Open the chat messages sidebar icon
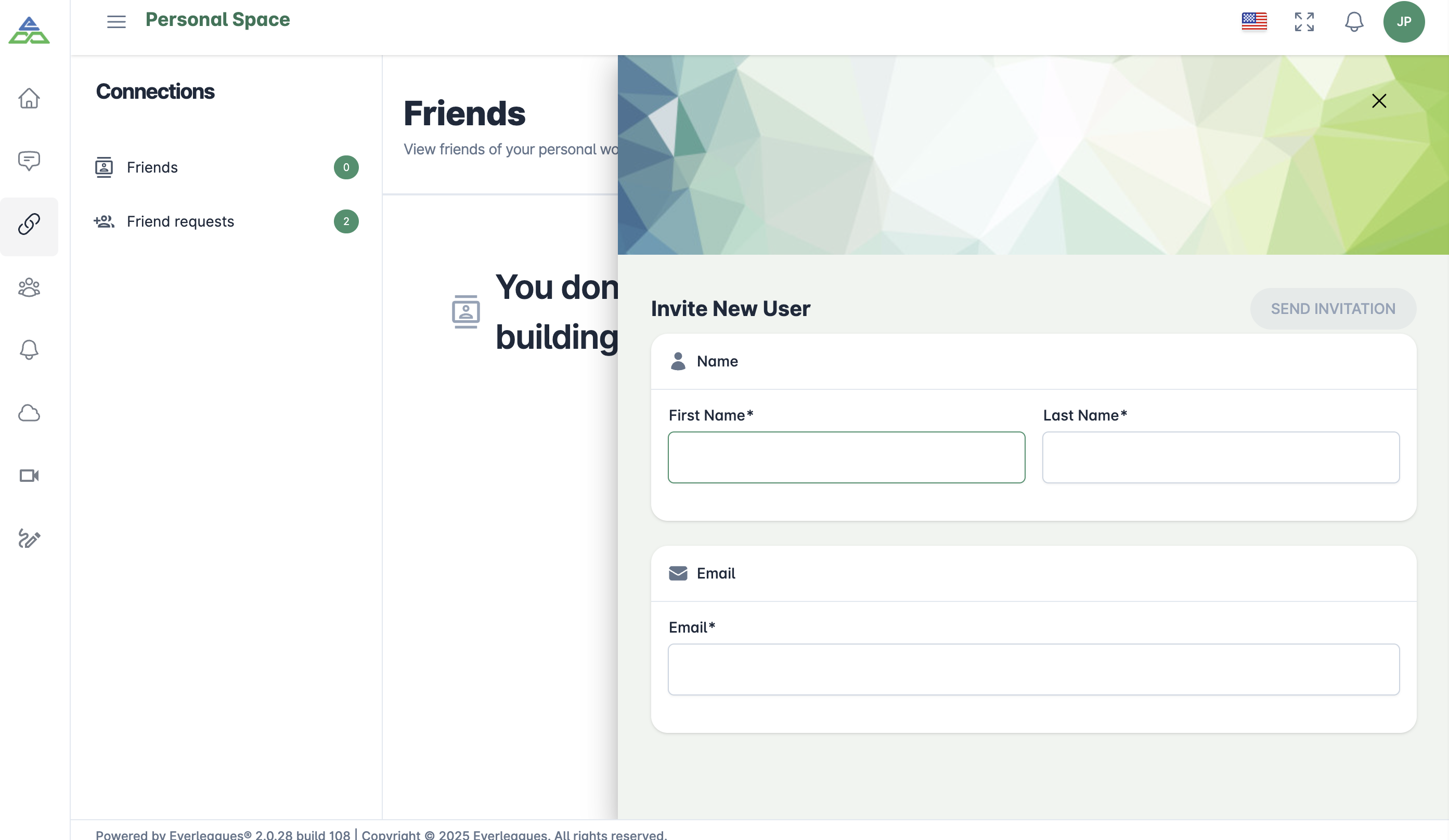 [29, 160]
